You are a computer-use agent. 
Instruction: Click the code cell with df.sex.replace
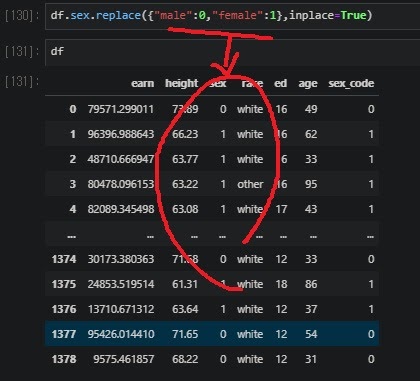tap(232, 16)
